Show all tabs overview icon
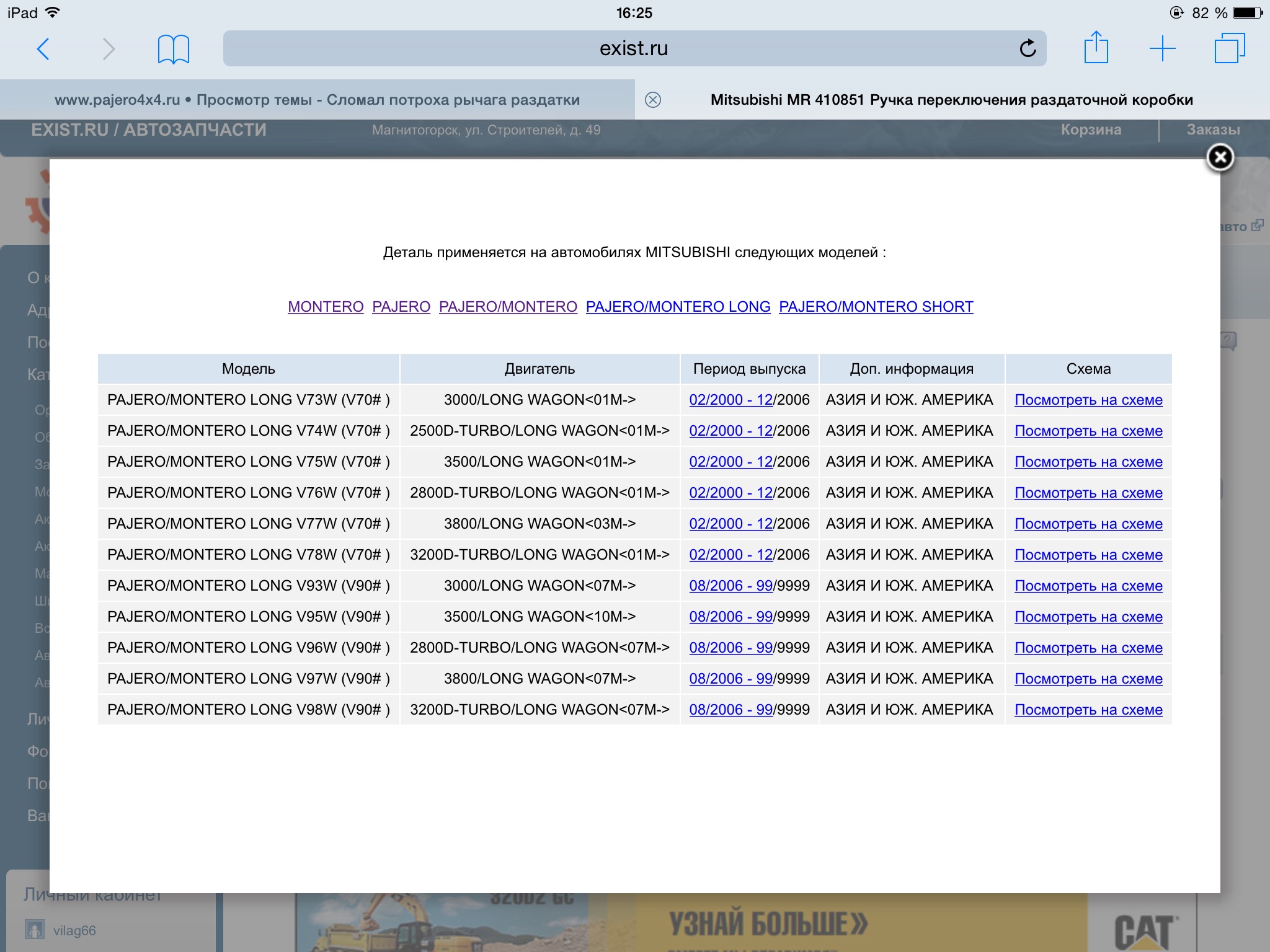1270x952 pixels. click(x=1229, y=48)
